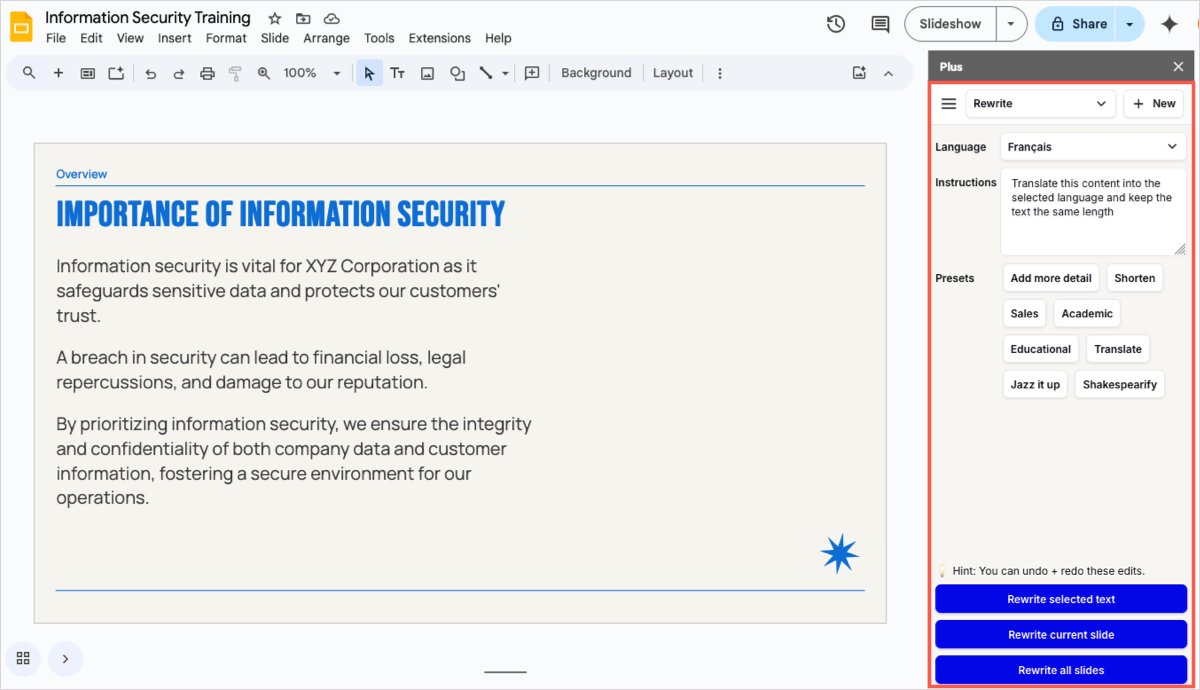This screenshot has height=690, width=1200.
Task: Open the Extensions menu
Action: pyautogui.click(x=440, y=38)
